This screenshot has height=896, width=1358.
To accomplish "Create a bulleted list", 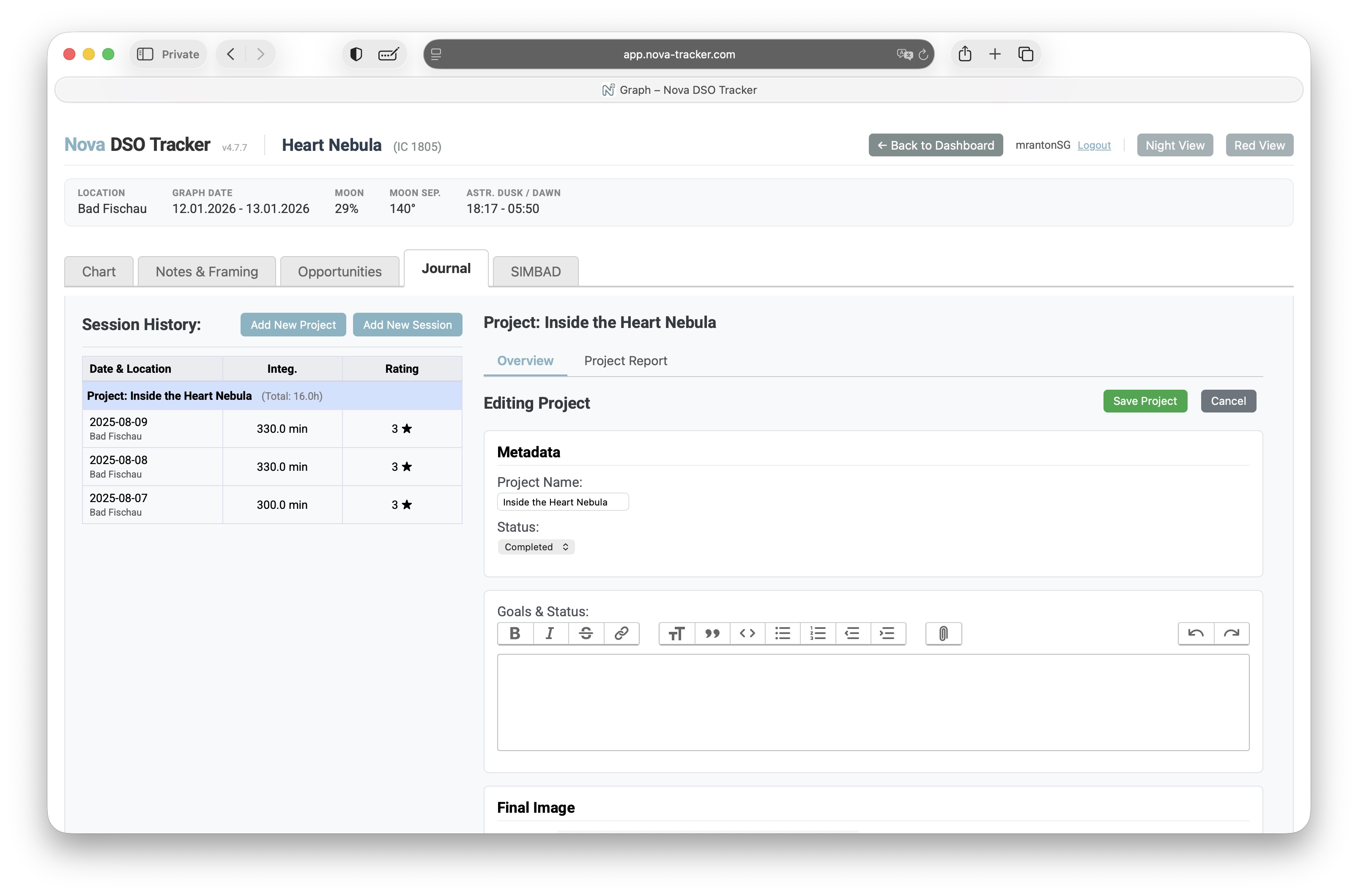I will (783, 633).
